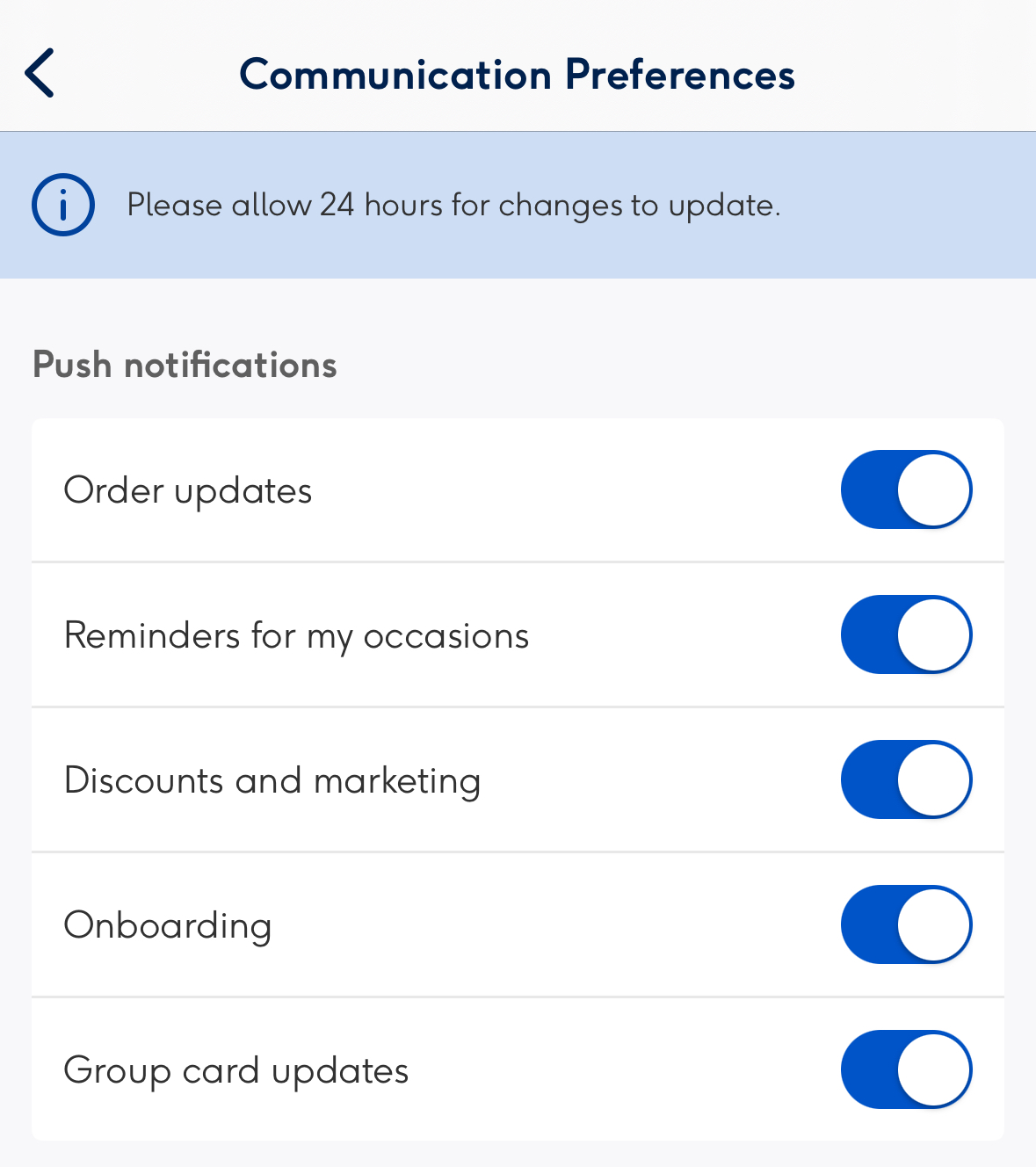Click the white knob on Onboarding switch

[x=933, y=924]
